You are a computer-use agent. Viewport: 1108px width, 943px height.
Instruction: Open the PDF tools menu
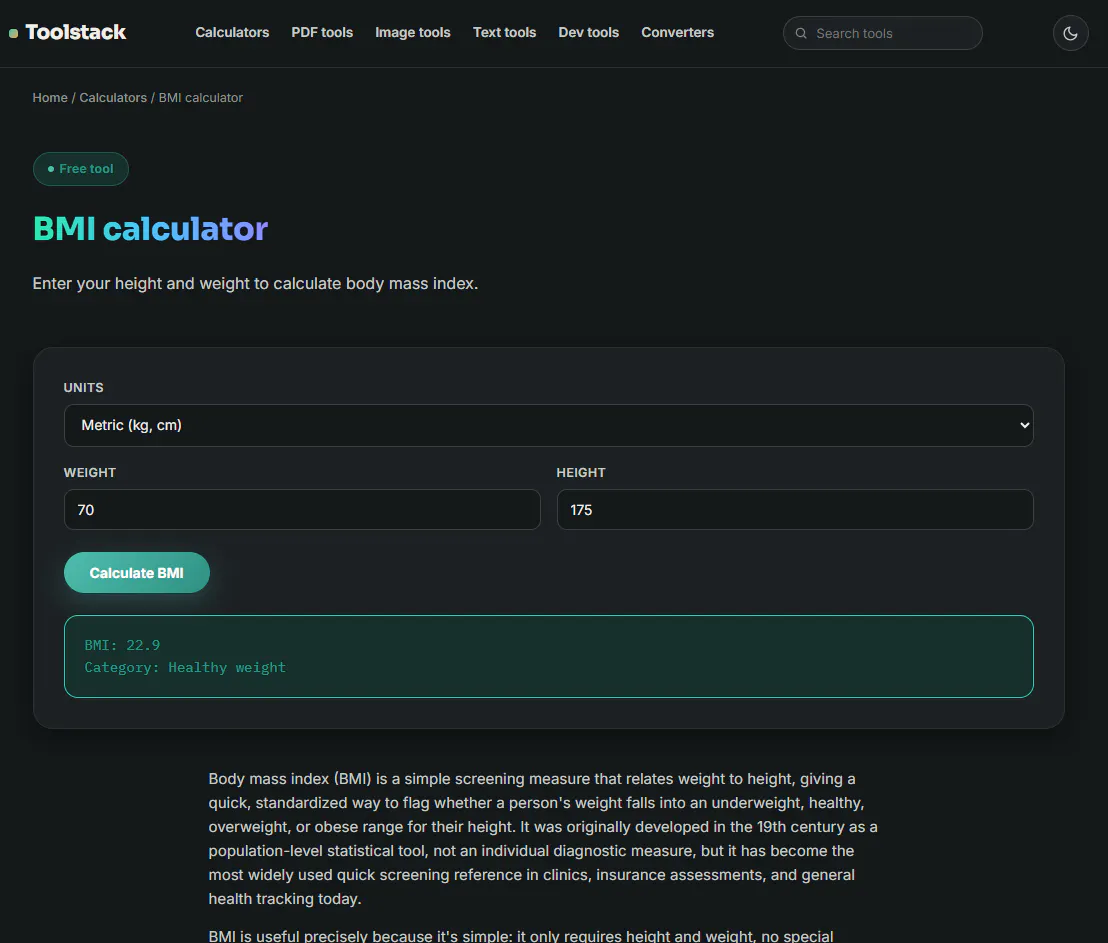pyautogui.click(x=322, y=33)
